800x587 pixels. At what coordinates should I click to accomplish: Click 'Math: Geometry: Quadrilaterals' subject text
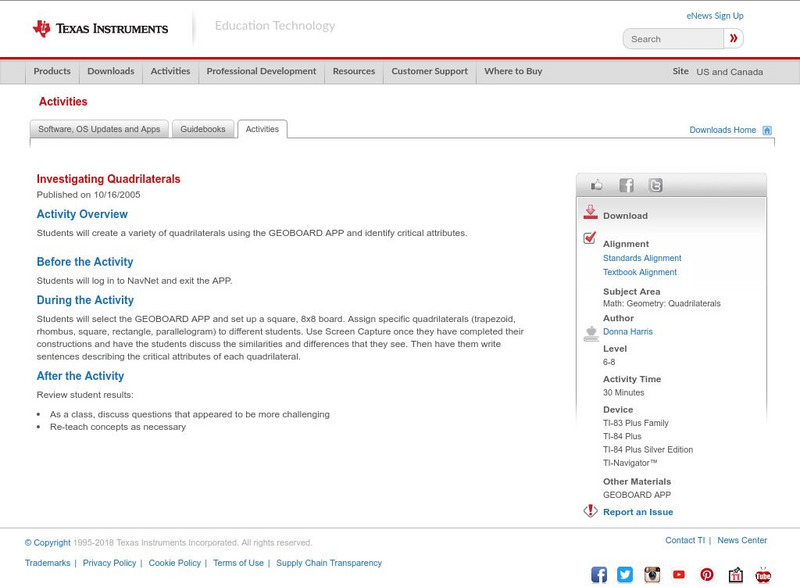click(662, 303)
